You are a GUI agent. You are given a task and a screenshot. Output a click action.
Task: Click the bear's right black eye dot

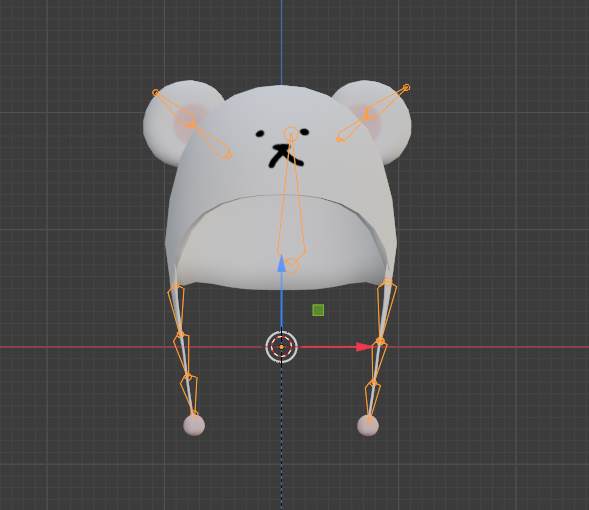[x=304, y=132]
